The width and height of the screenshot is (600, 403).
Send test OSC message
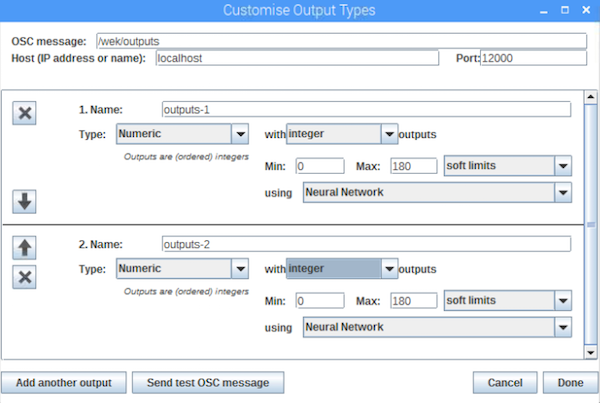pyautogui.click(x=208, y=383)
